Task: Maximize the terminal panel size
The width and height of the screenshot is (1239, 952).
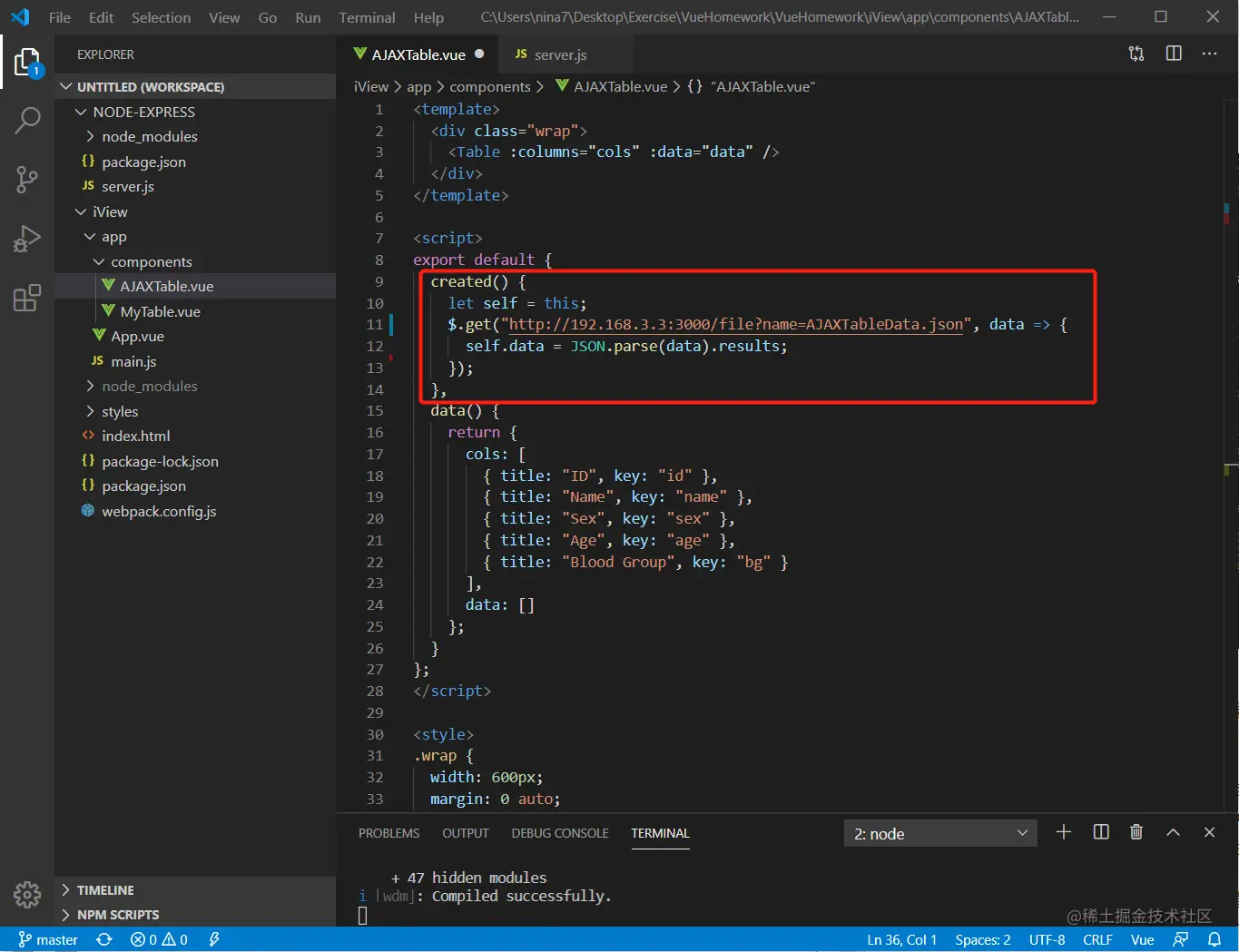Action: 1173,832
